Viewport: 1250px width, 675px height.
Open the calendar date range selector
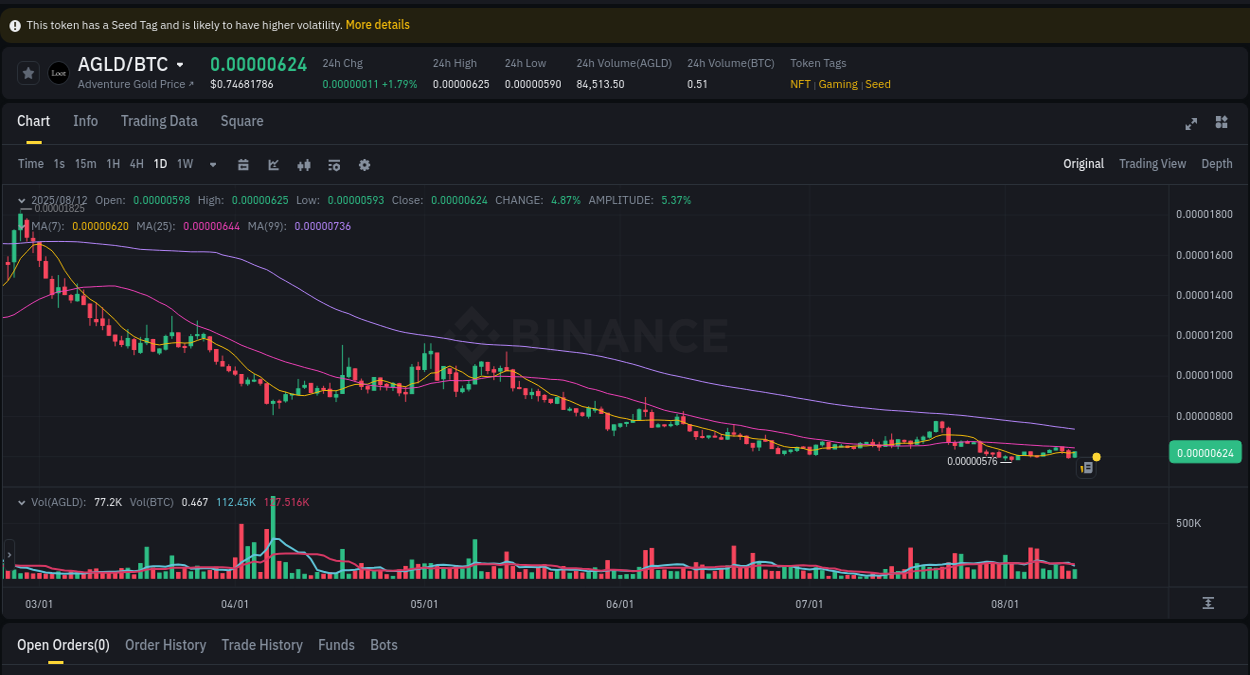243,164
